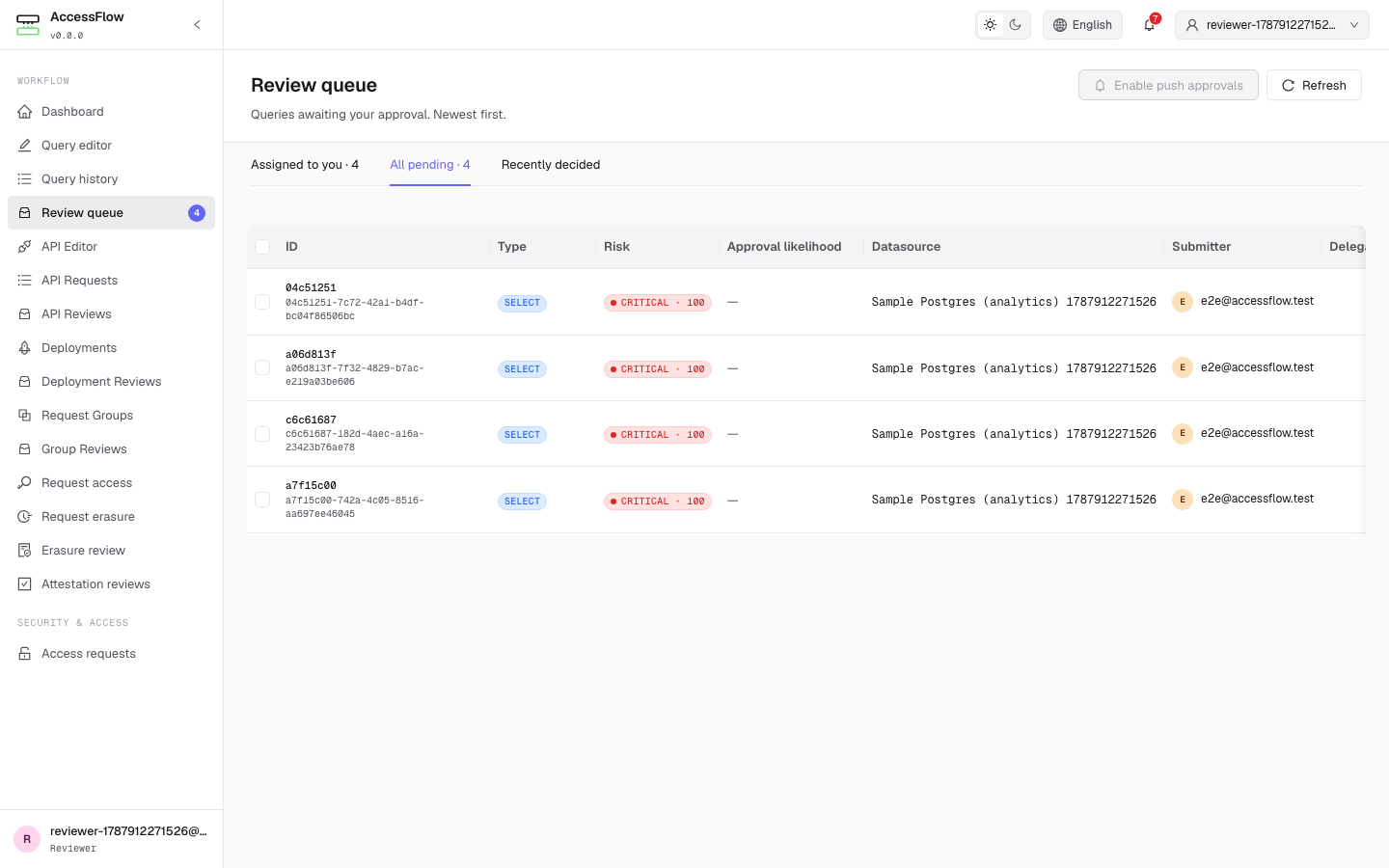Image resolution: width=1389 pixels, height=868 pixels.
Task: Open Erasure review
Action: click(x=111, y=551)
